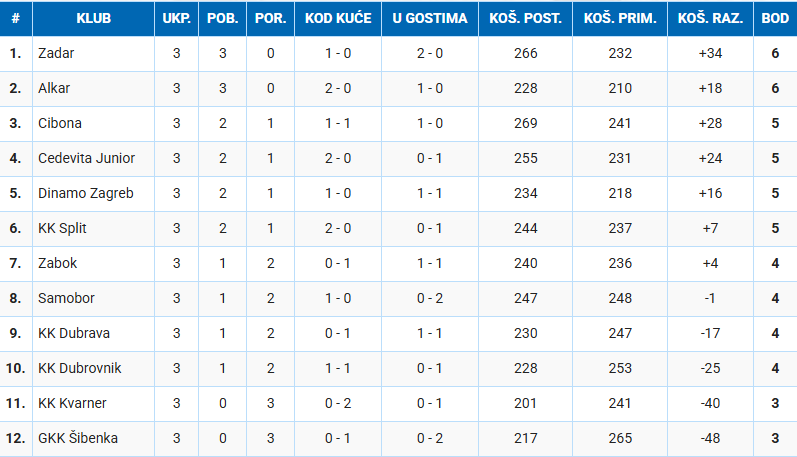Image resolution: width=797 pixels, height=457 pixels.
Task: Click the POB. wins column header
Action: click(222, 19)
